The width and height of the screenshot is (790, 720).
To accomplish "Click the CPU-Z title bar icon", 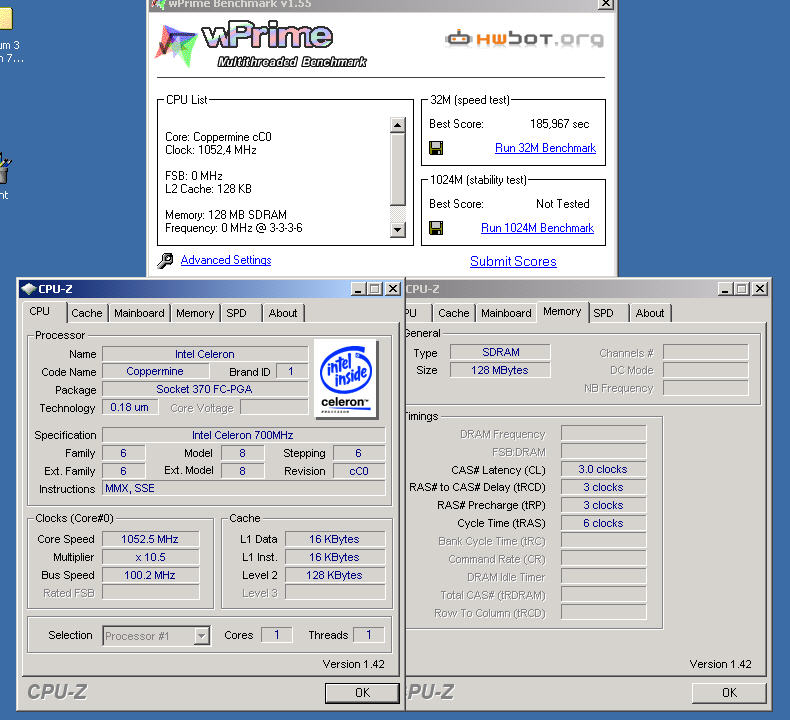I will pyautogui.click(x=29, y=289).
